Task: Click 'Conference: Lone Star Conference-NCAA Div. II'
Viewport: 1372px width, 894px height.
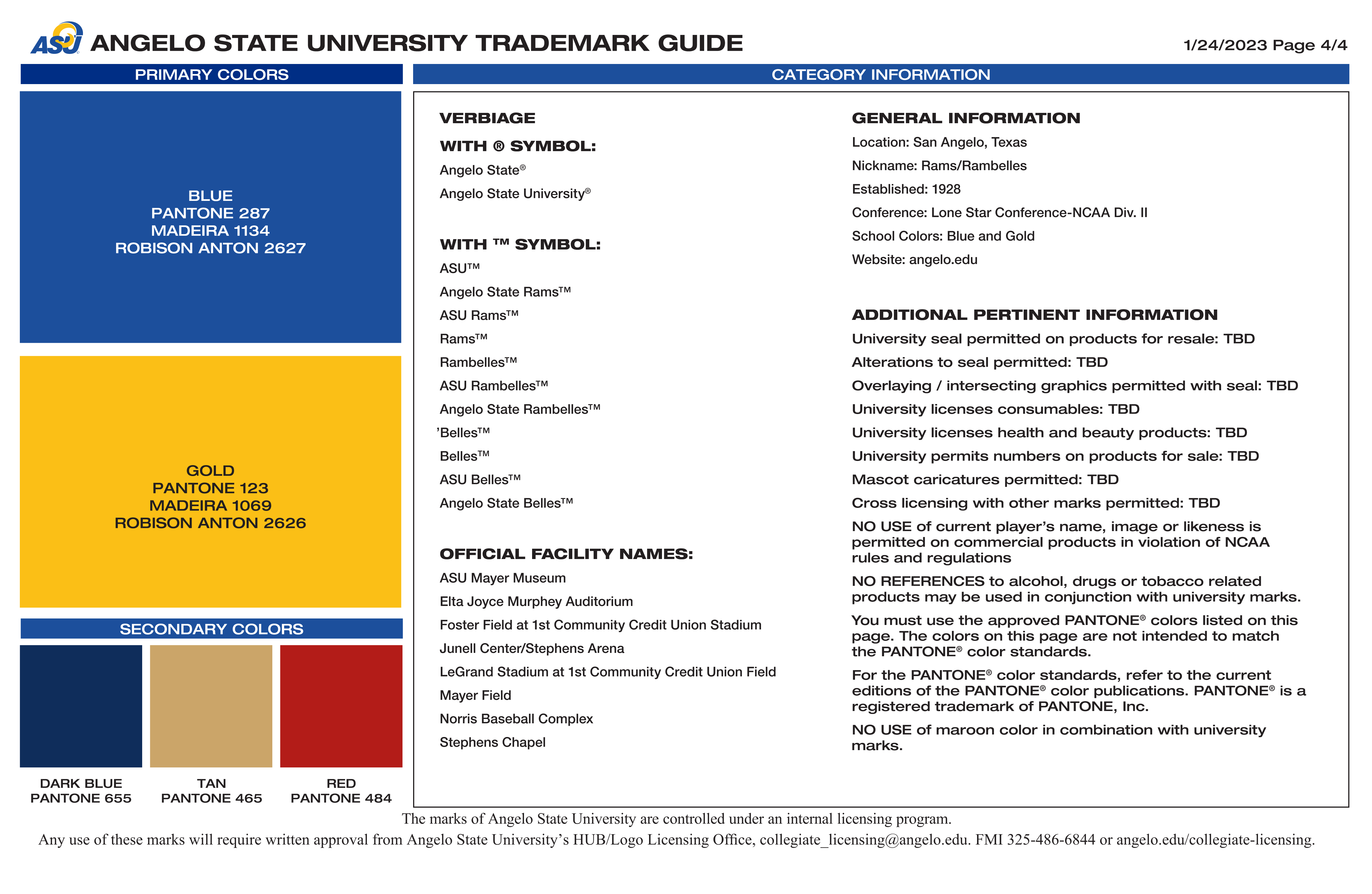Action: [x=1000, y=213]
